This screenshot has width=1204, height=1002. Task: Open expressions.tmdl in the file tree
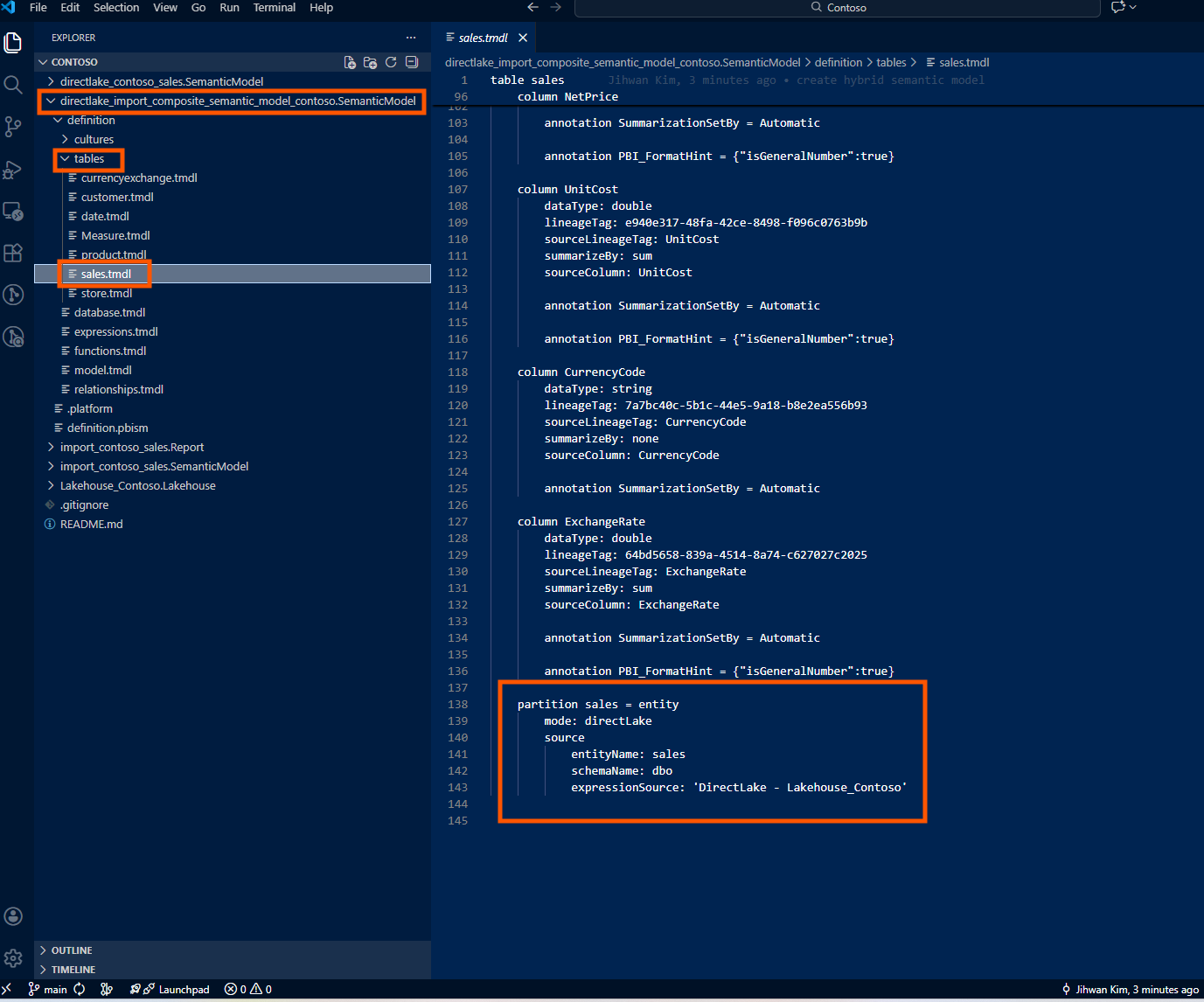tap(233, 331)
